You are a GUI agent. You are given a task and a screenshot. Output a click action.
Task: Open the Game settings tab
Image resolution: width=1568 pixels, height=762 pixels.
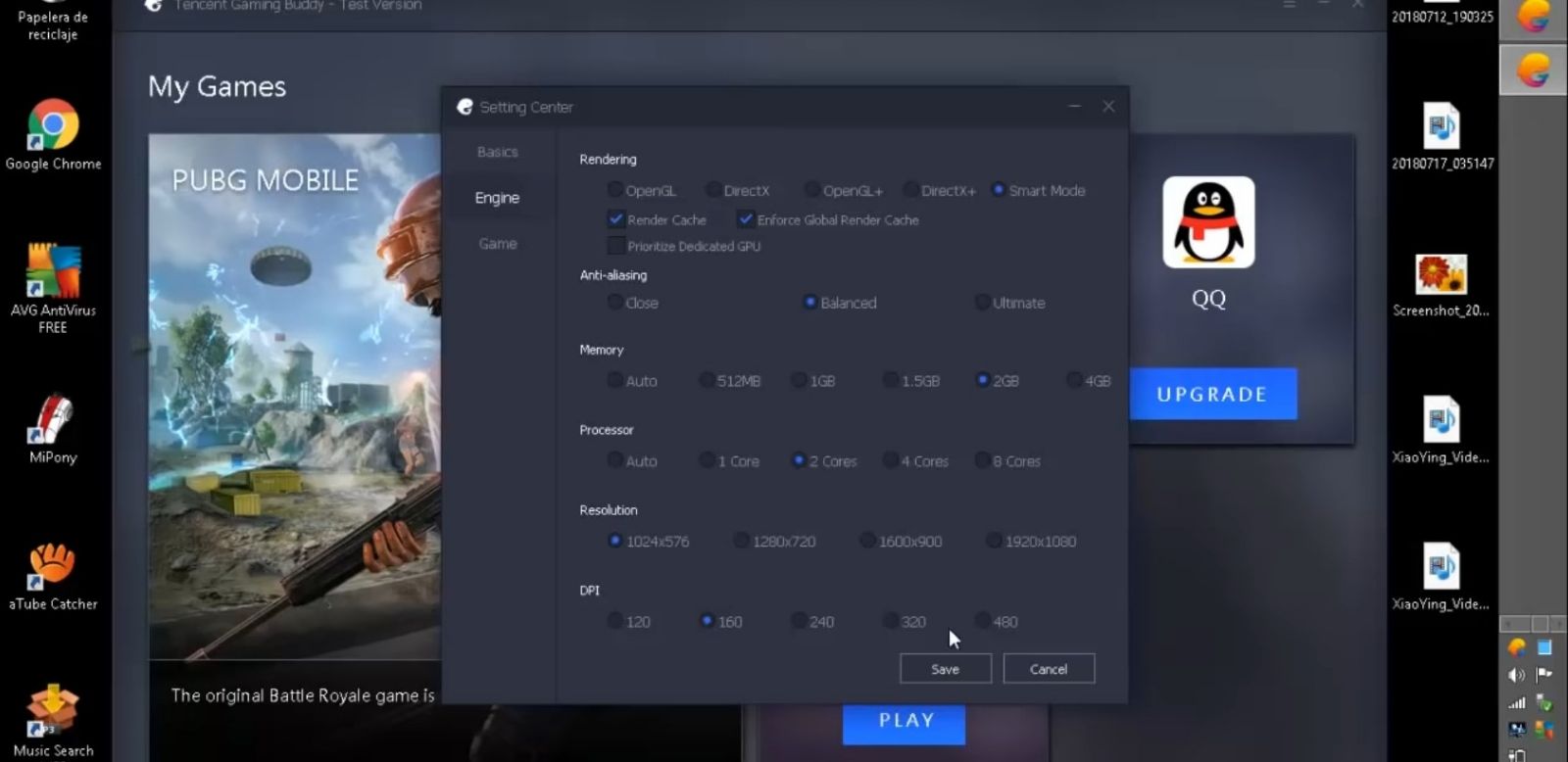tap(498, 244)
